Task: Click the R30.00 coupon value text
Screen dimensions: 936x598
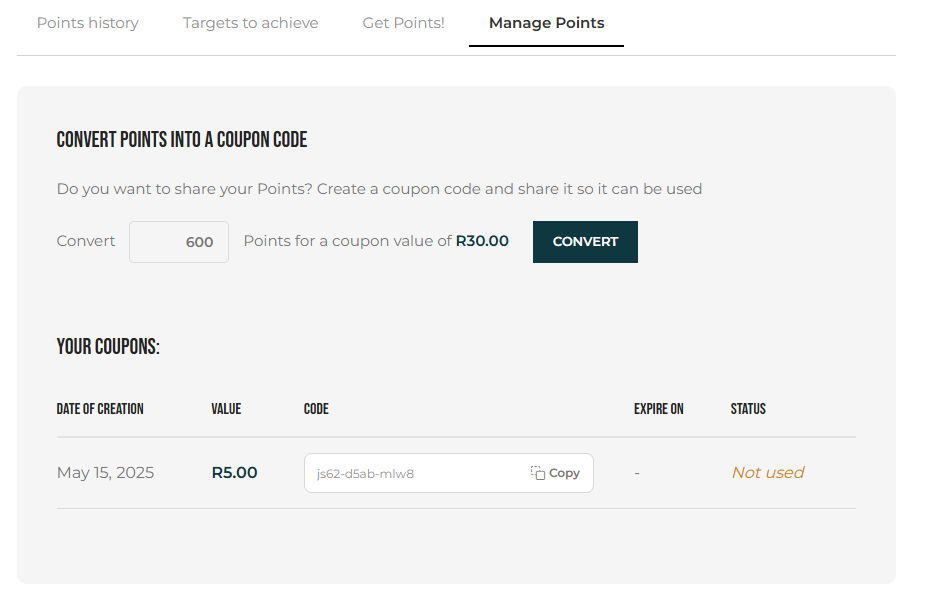Action: click(482, 241)
